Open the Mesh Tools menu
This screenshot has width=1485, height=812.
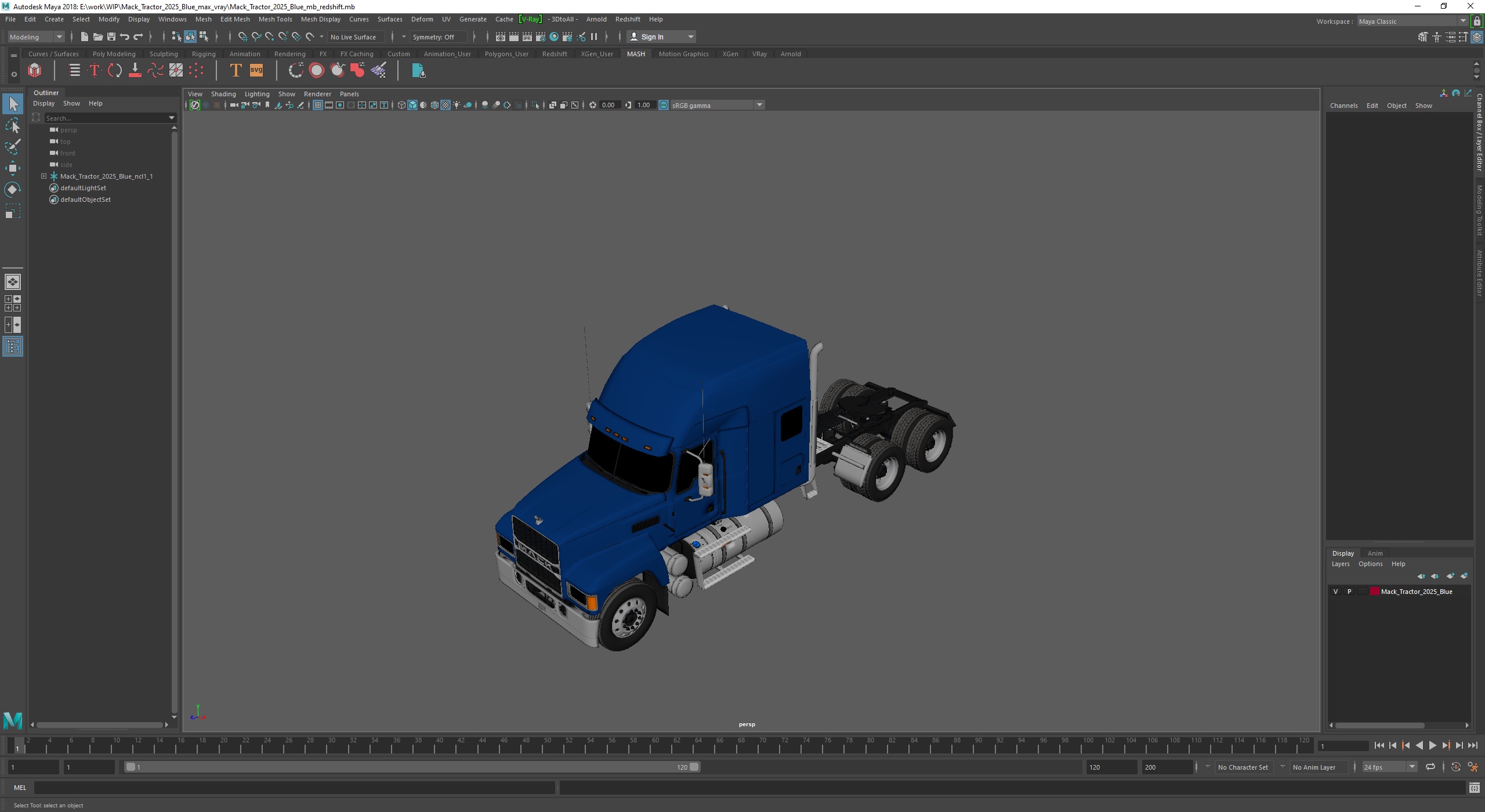tap(275, 19)
